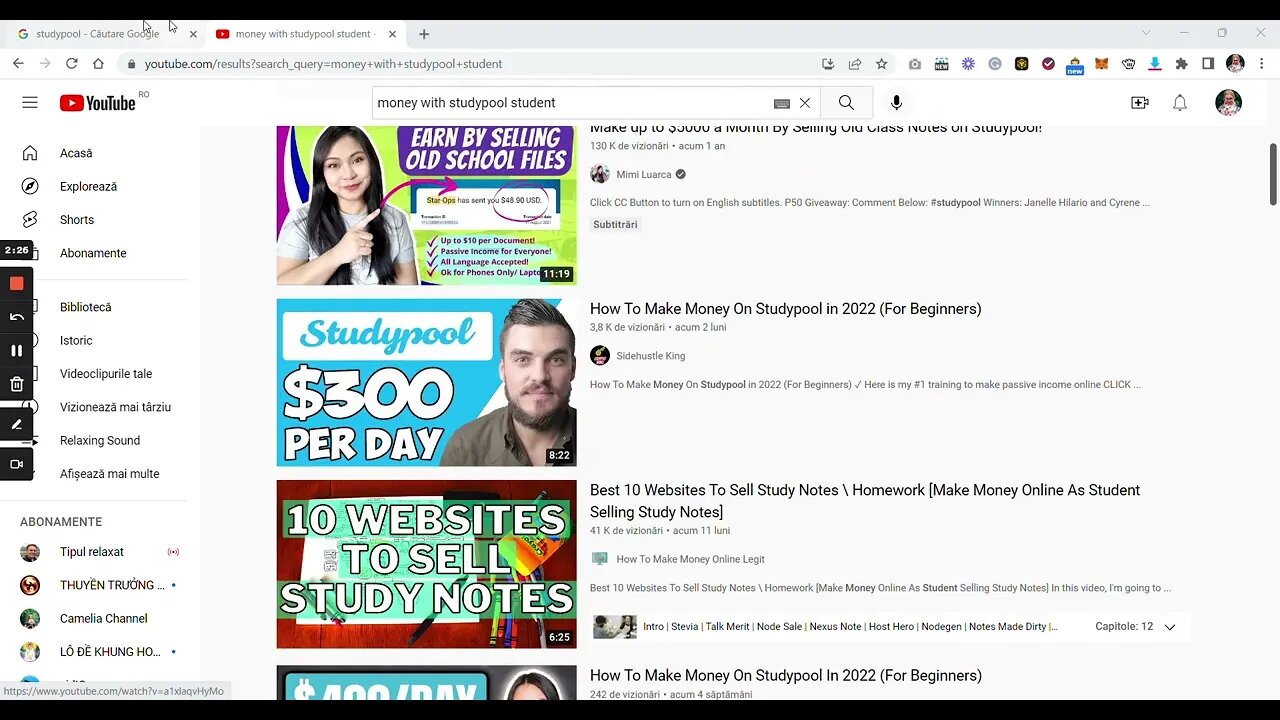1280x720 pixels.
Task: Open the Relaxing Sound playlist
Action: coord(100,440)
